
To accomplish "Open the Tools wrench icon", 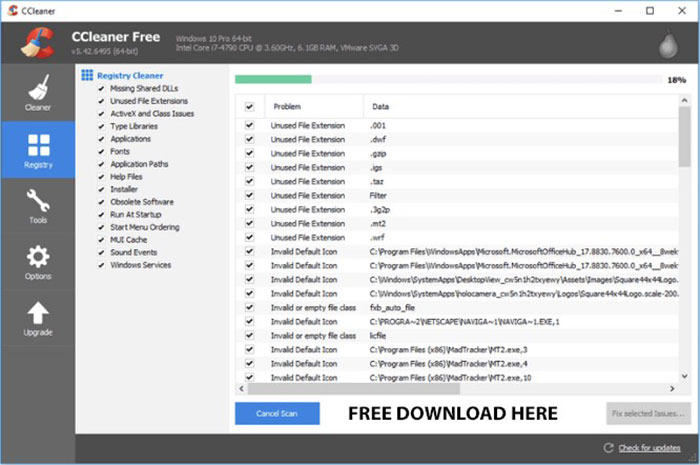I will pos(38,200).
